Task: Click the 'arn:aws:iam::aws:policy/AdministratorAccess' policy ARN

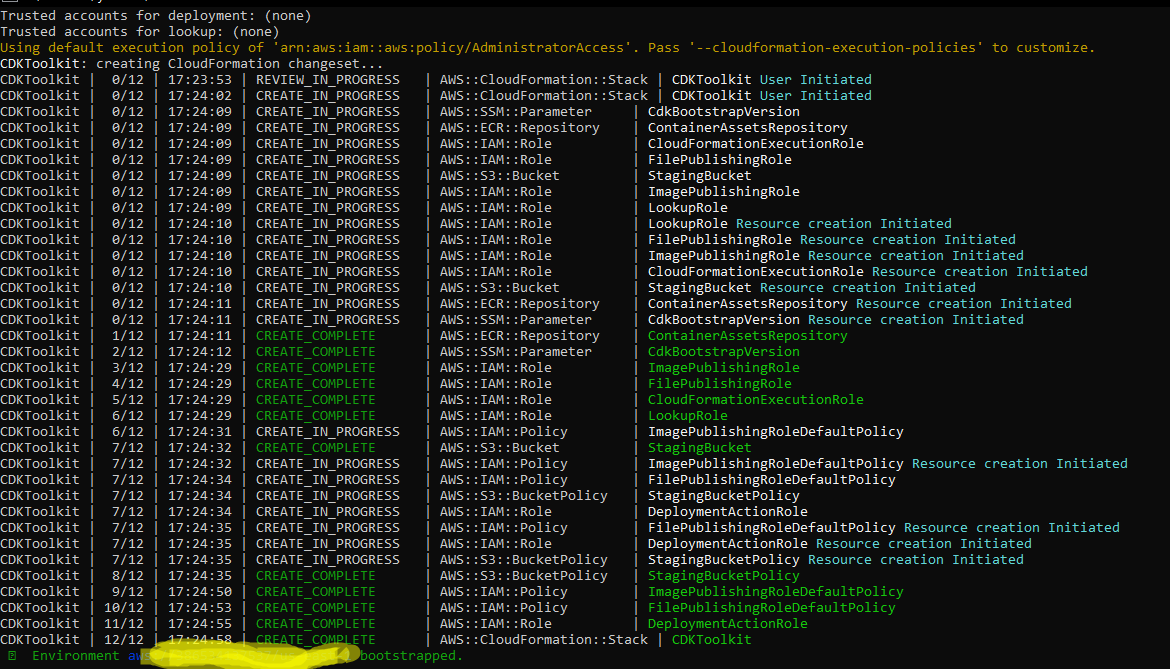Action: pos(452,48)
